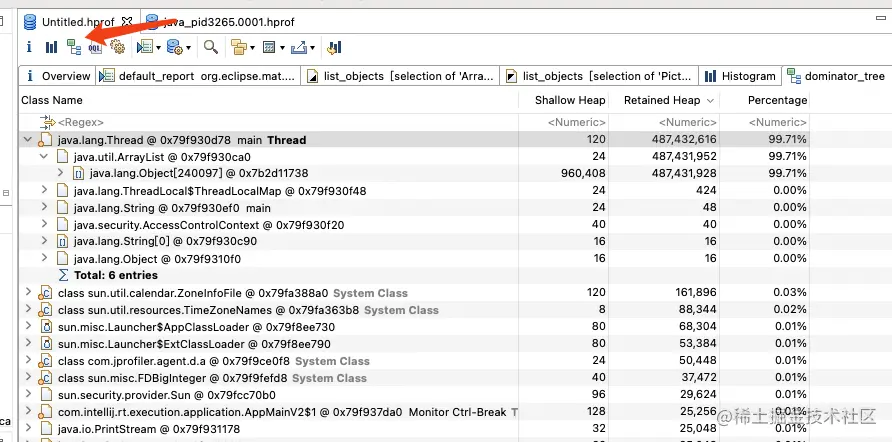Click the Group Result By icon
Screen dimensions: 892x442
pos(238,47)
